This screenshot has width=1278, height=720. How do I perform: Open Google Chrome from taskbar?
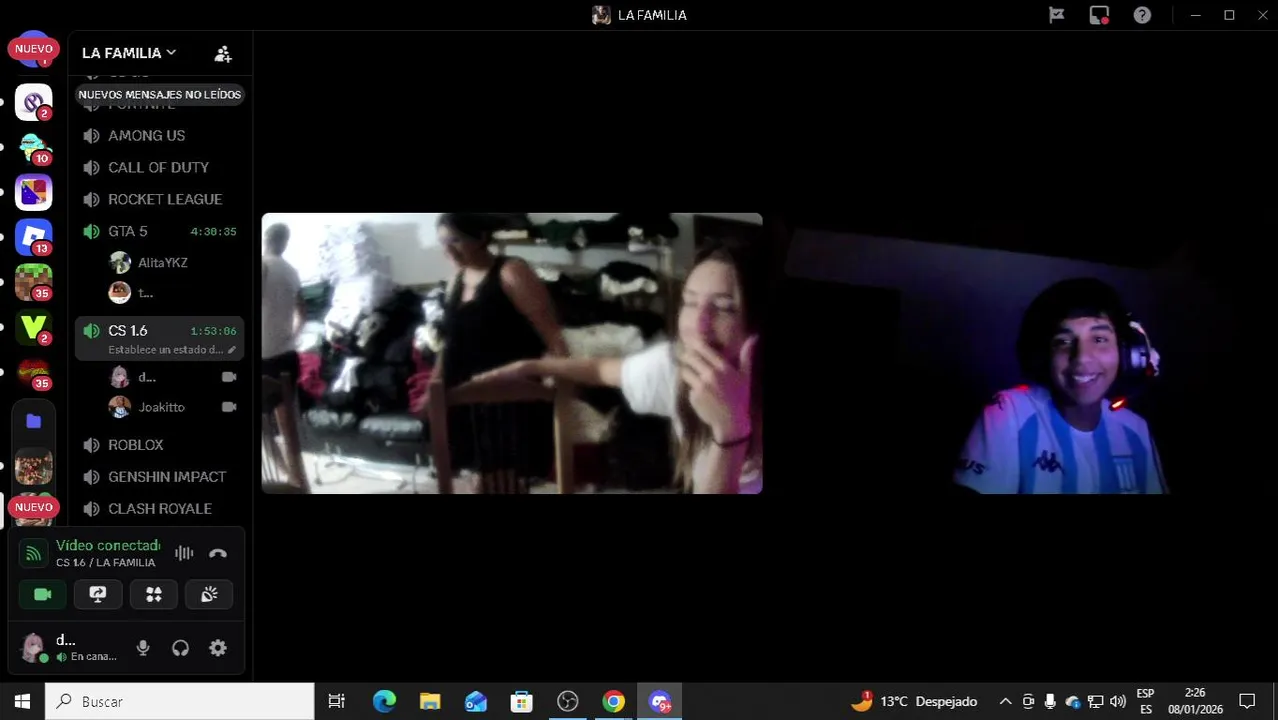click(614, 701)
